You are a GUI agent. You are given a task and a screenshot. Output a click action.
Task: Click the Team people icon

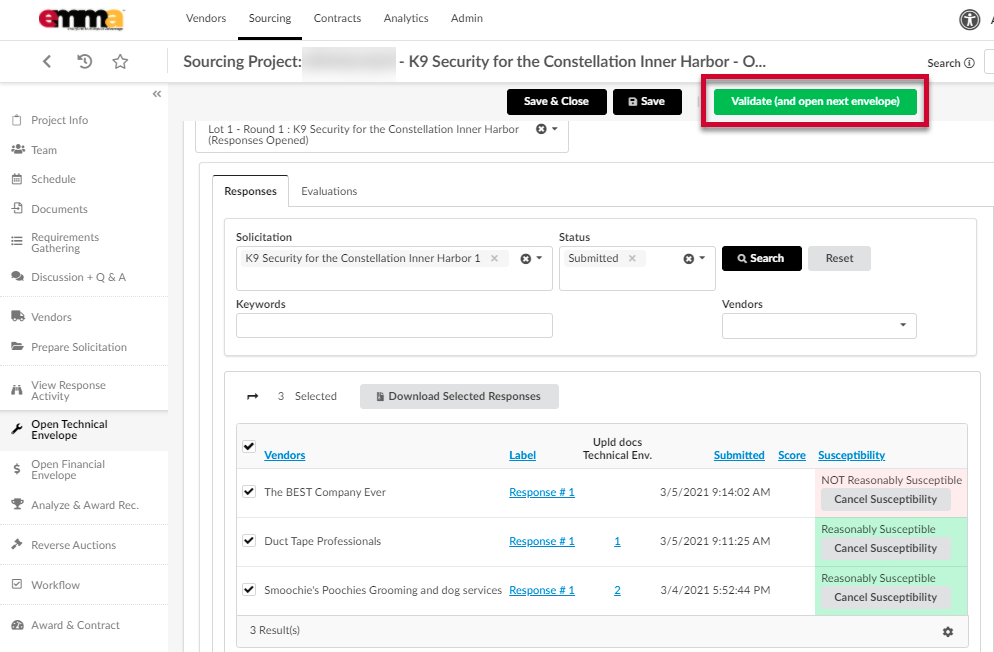pos(18,150)
